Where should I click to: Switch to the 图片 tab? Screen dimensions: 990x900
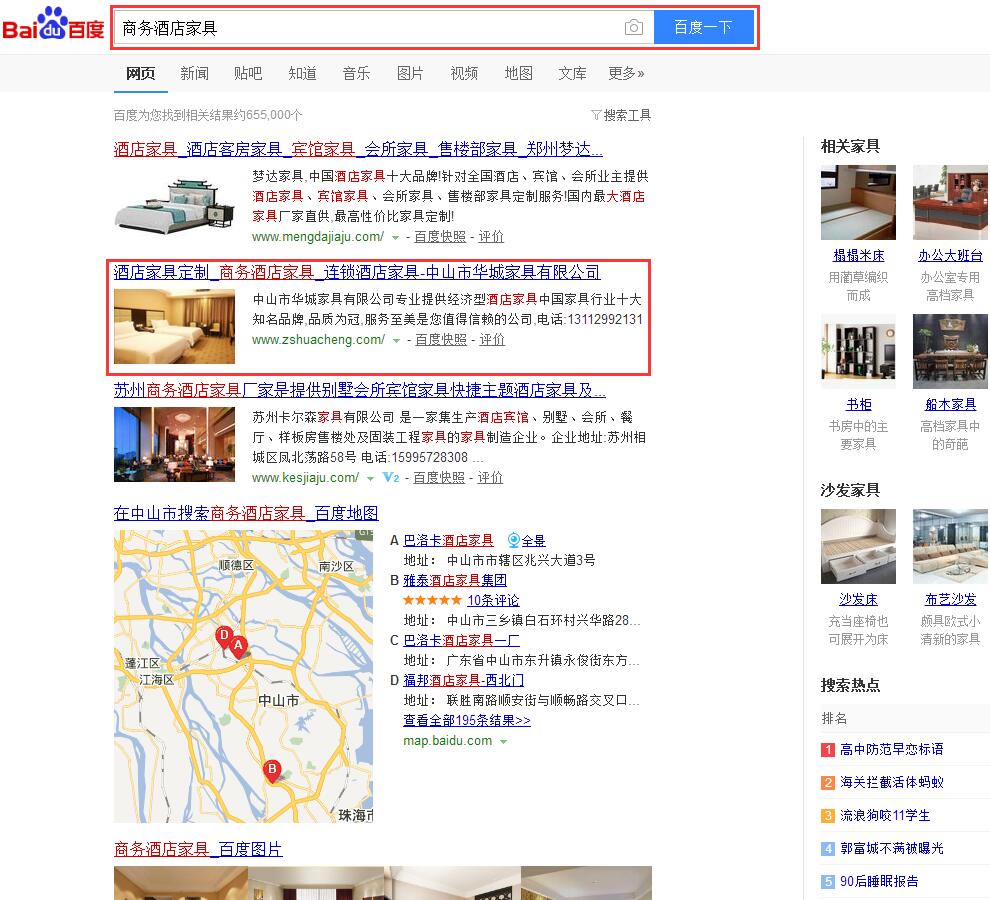click(x=410, y=73)
